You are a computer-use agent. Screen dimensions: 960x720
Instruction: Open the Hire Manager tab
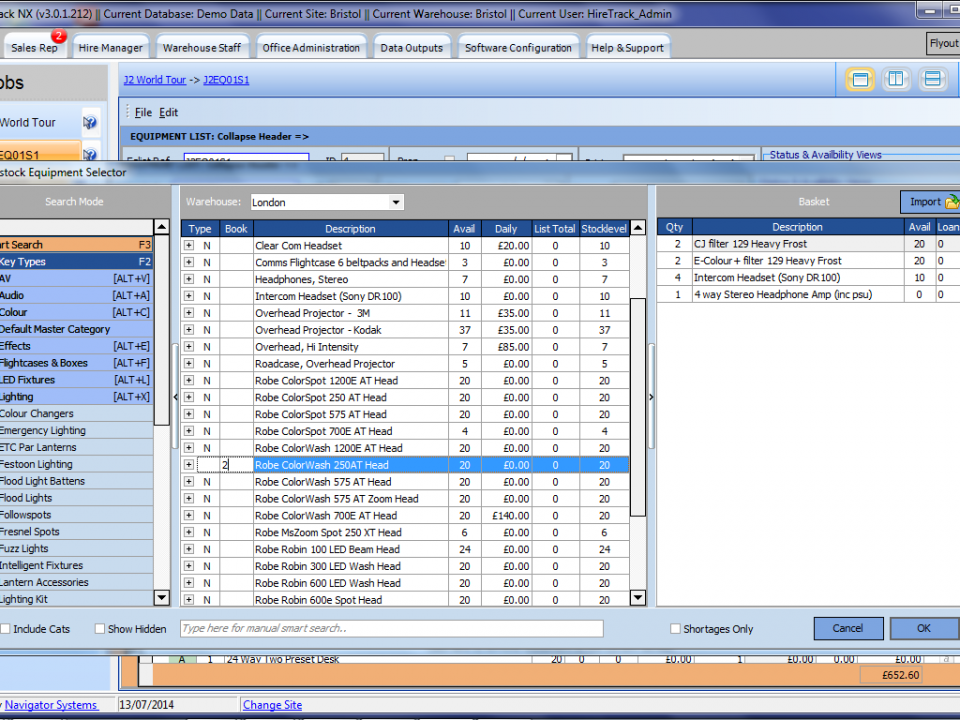click(x=111, y=47)
